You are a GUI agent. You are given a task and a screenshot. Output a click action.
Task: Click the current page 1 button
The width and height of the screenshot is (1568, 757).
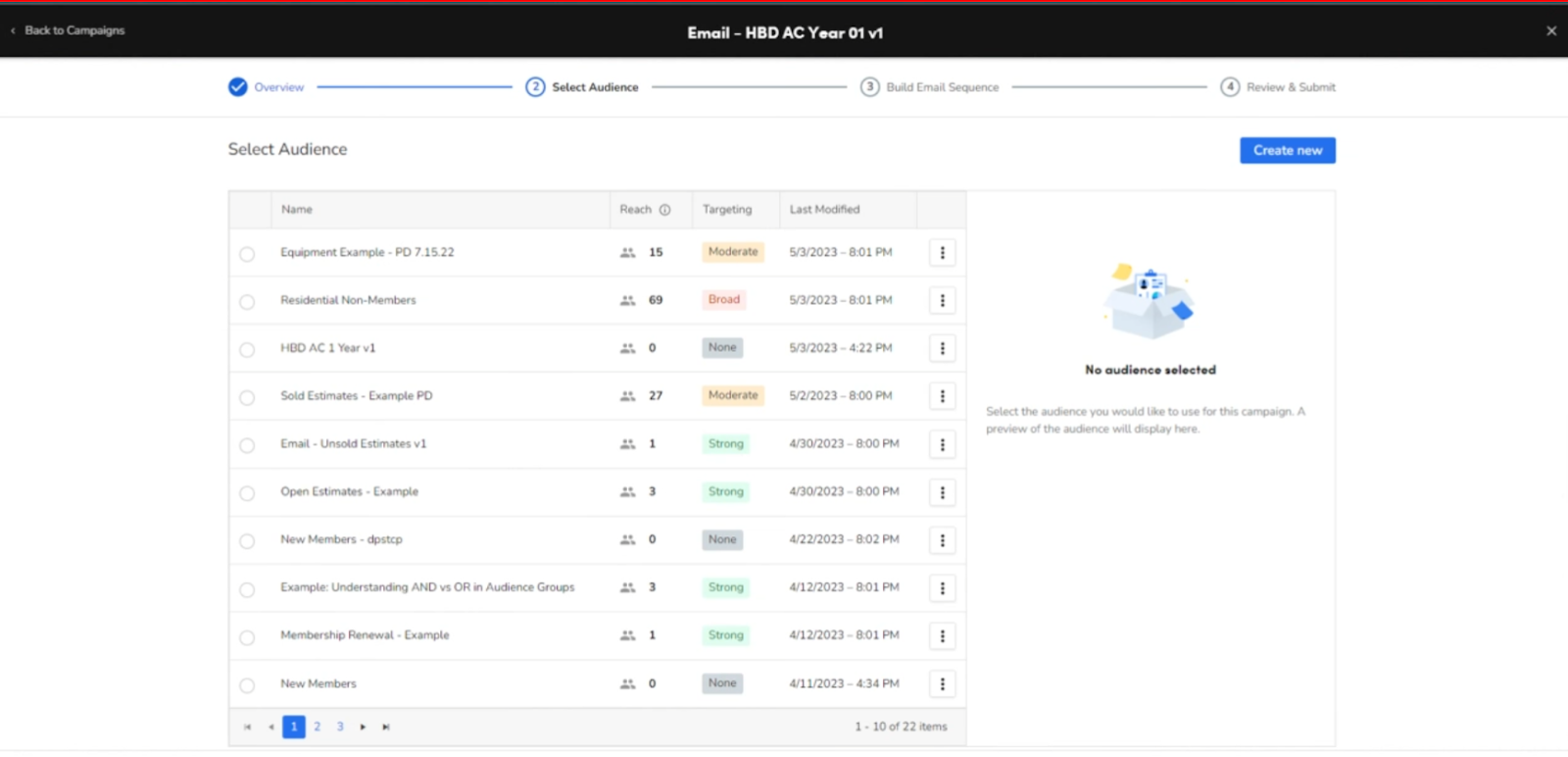point(294,727)
